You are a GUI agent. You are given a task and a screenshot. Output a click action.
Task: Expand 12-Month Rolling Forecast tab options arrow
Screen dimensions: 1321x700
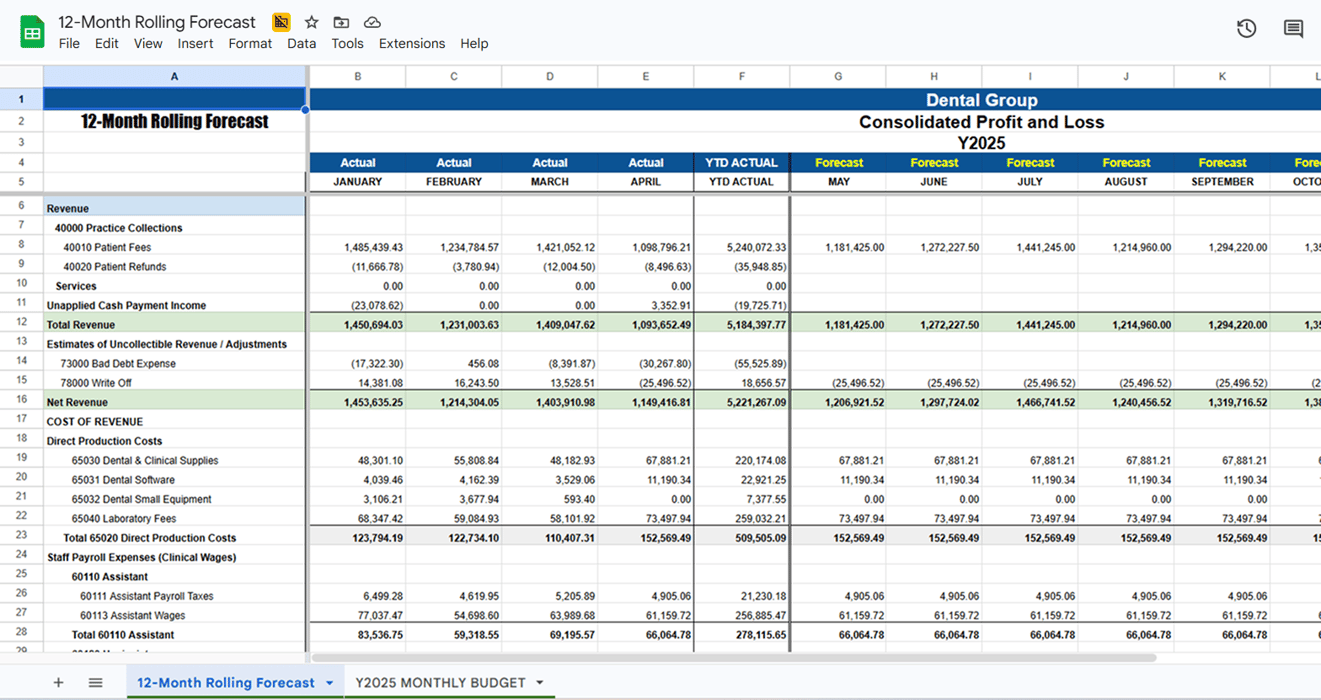pos(329,683)
